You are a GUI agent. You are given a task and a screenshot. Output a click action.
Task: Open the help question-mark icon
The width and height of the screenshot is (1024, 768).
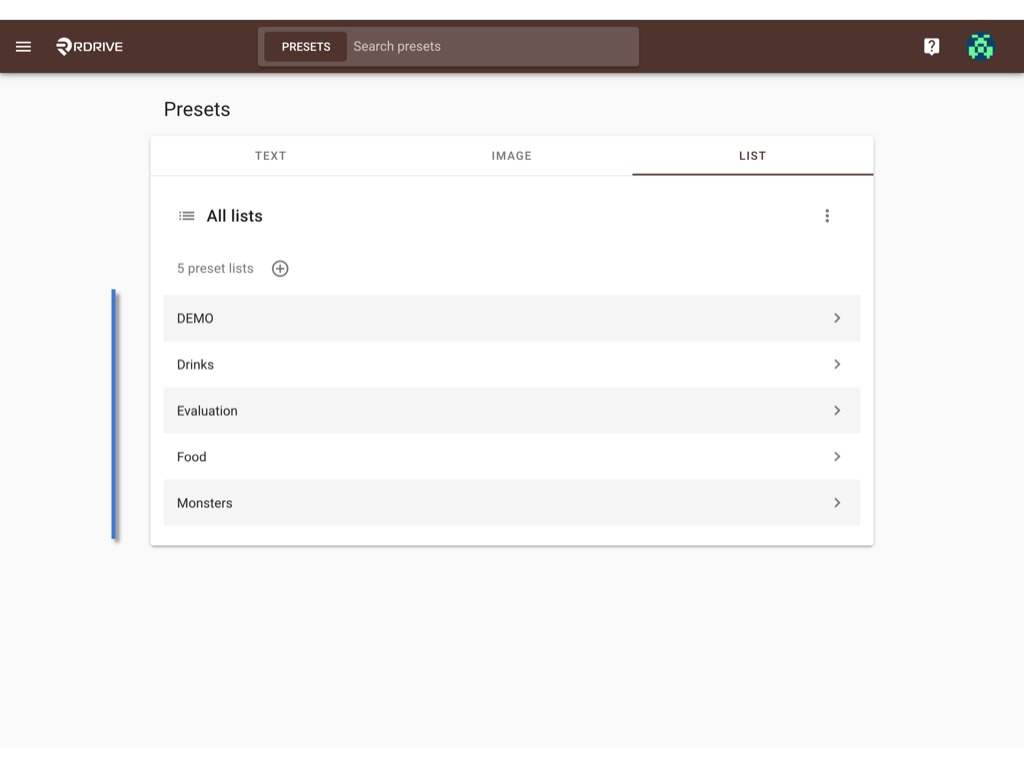pyautogui.click(x=931, y=46)
